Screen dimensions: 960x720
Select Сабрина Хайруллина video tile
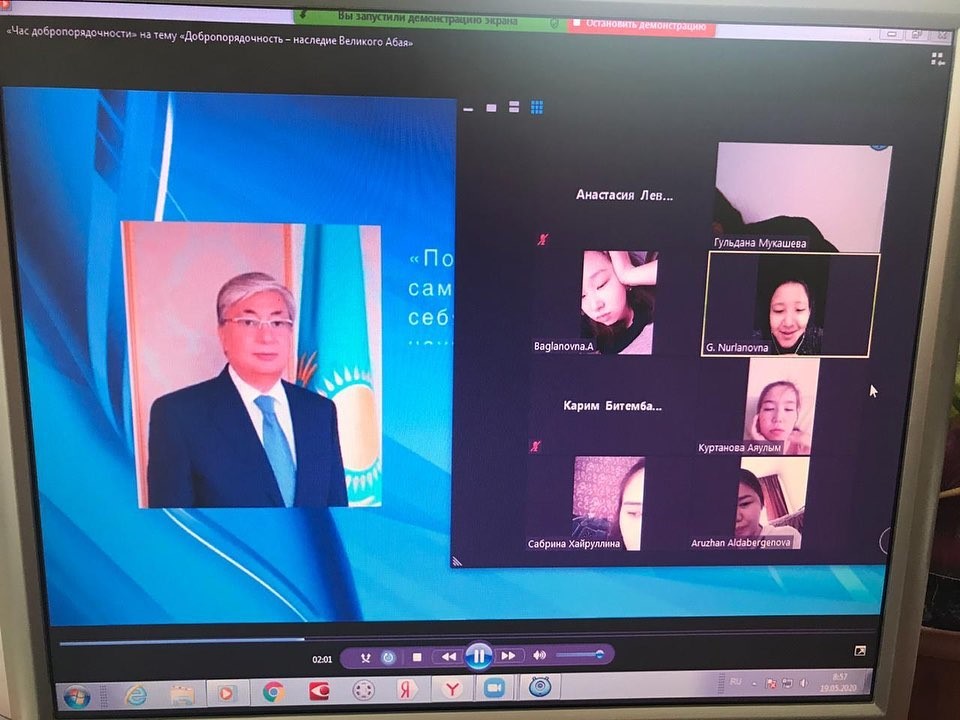click(x=609, y=503)
